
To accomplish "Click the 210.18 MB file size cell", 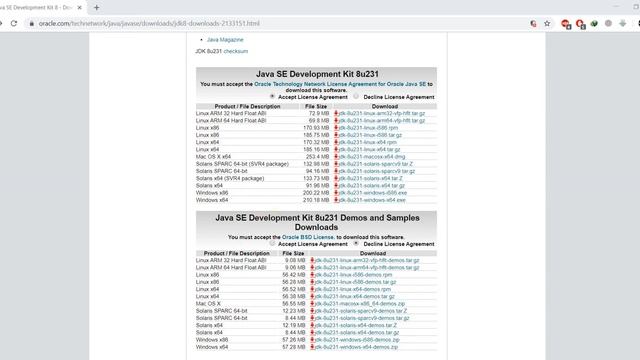I will pos(316,200).
